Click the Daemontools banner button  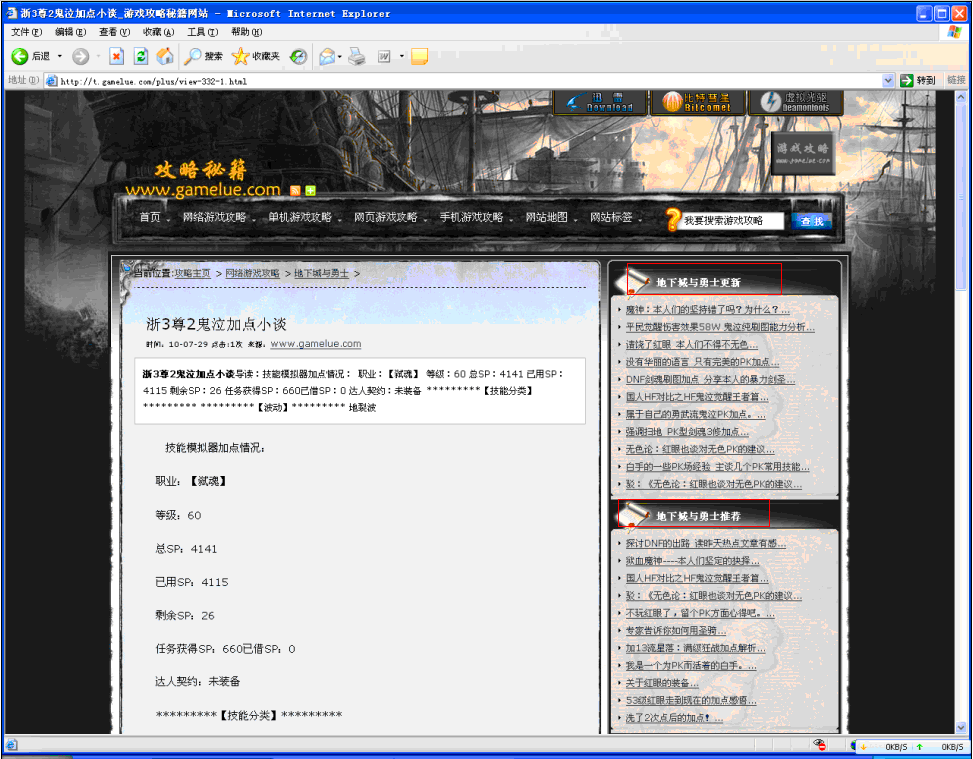point(796,102)
